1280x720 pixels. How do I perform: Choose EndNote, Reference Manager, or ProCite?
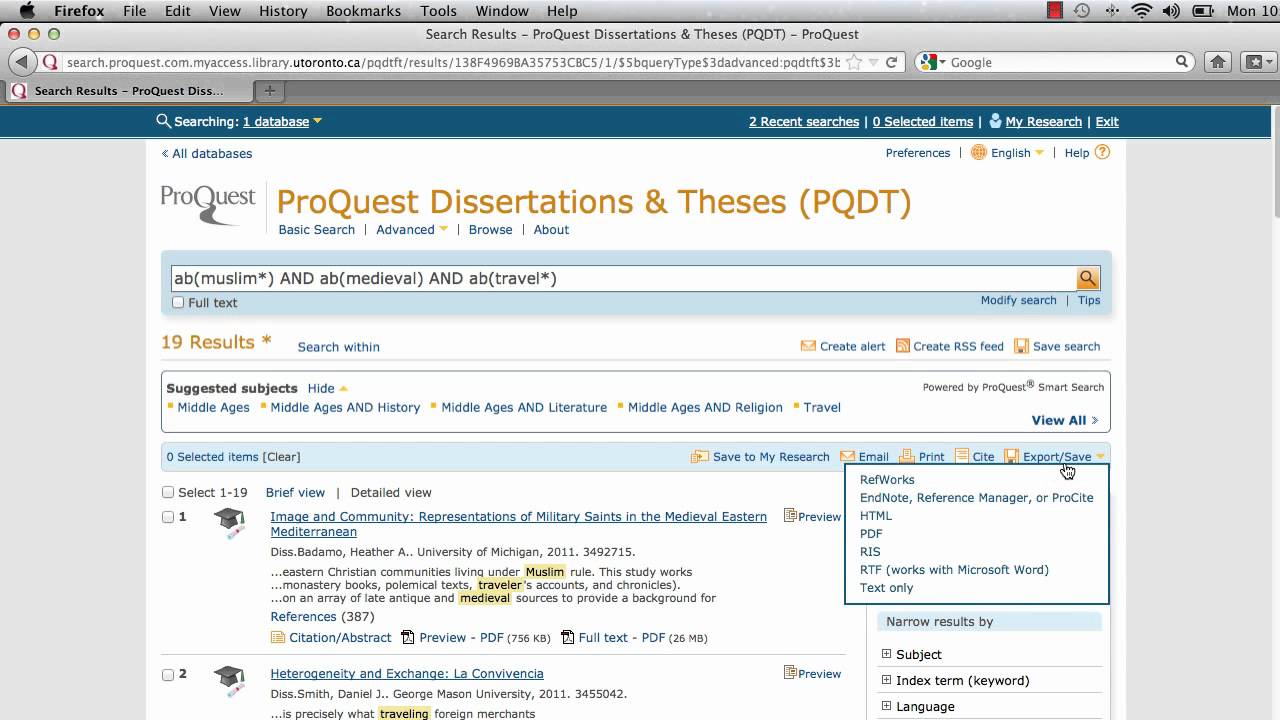click(x=976, y=497)
